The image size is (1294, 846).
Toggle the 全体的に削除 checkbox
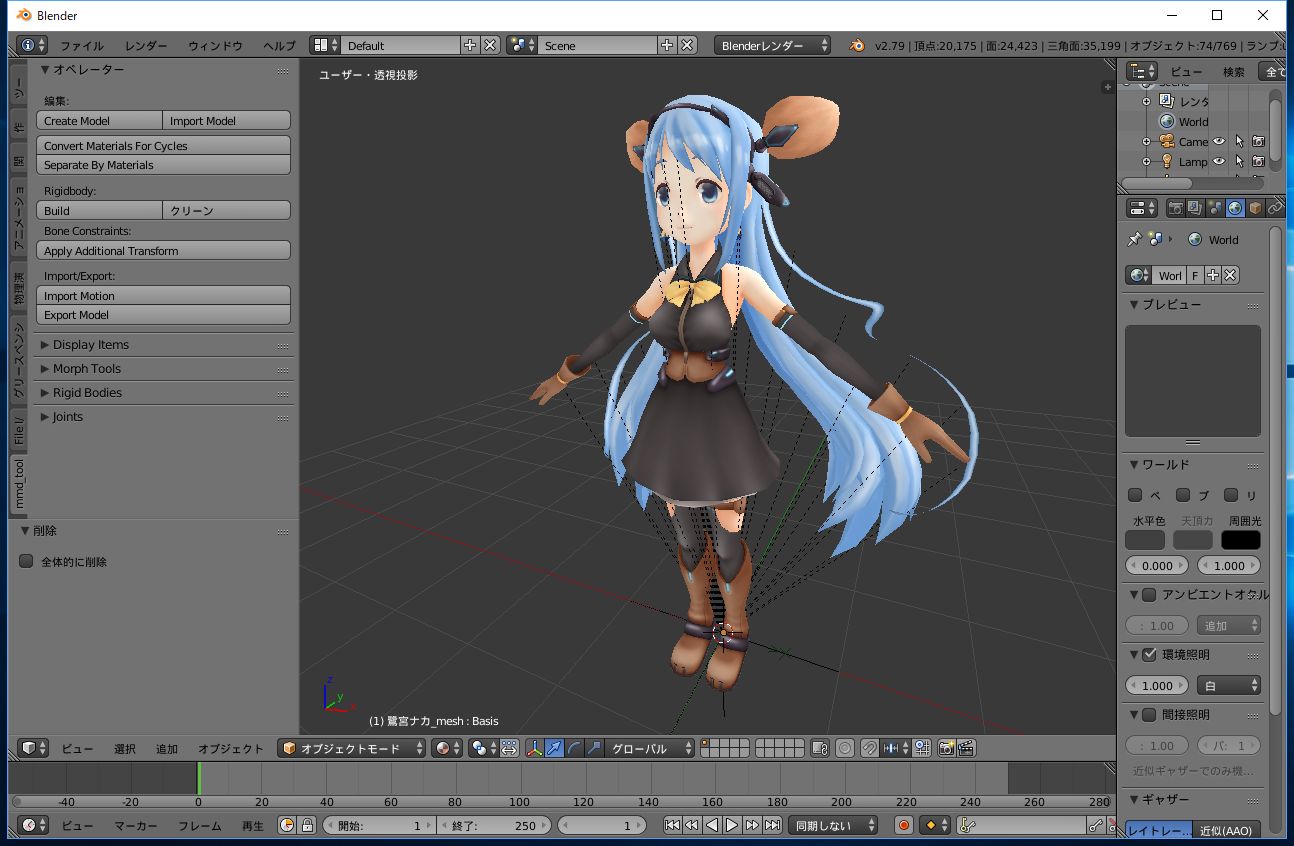(27, 561)
